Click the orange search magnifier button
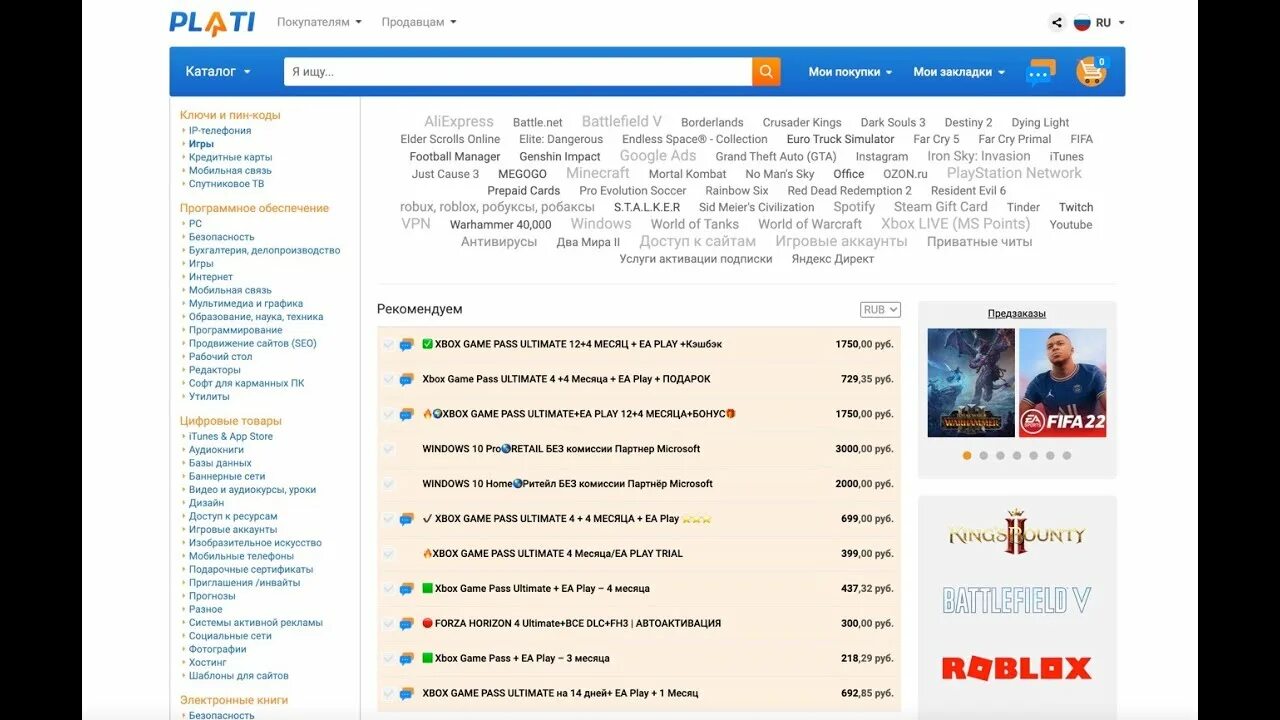 point(766,71)
